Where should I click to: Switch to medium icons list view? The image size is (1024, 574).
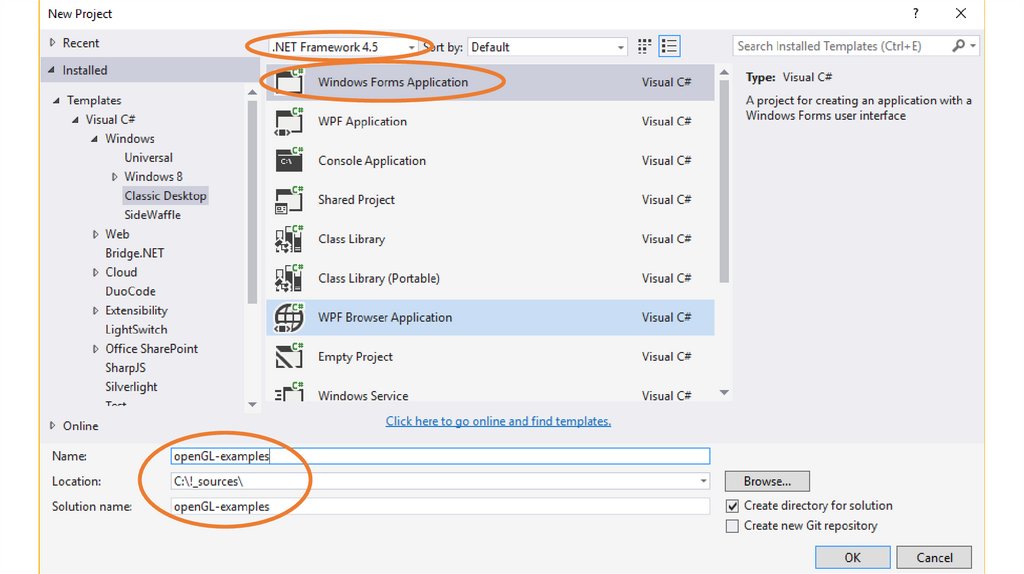[669, 46]
